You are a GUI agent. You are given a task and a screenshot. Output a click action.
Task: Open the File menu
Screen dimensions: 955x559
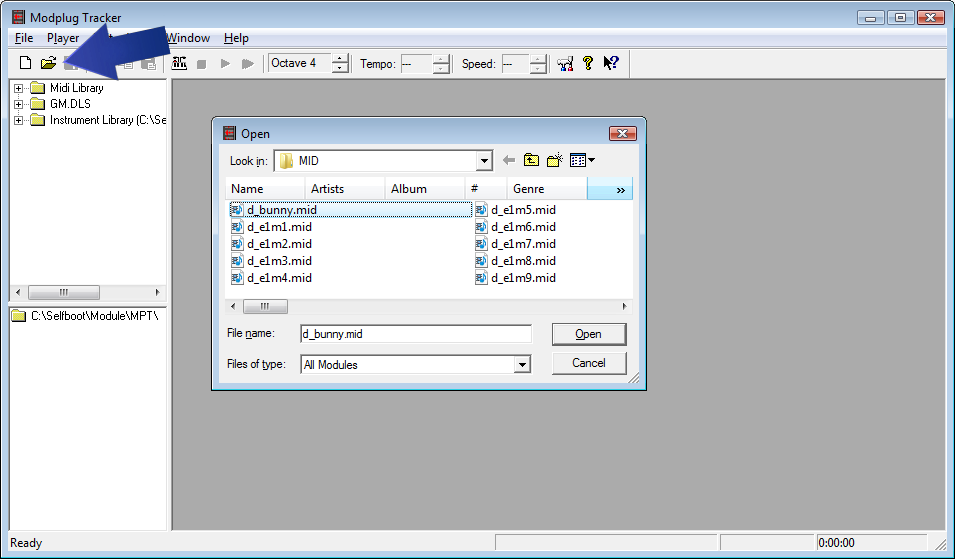24,38
